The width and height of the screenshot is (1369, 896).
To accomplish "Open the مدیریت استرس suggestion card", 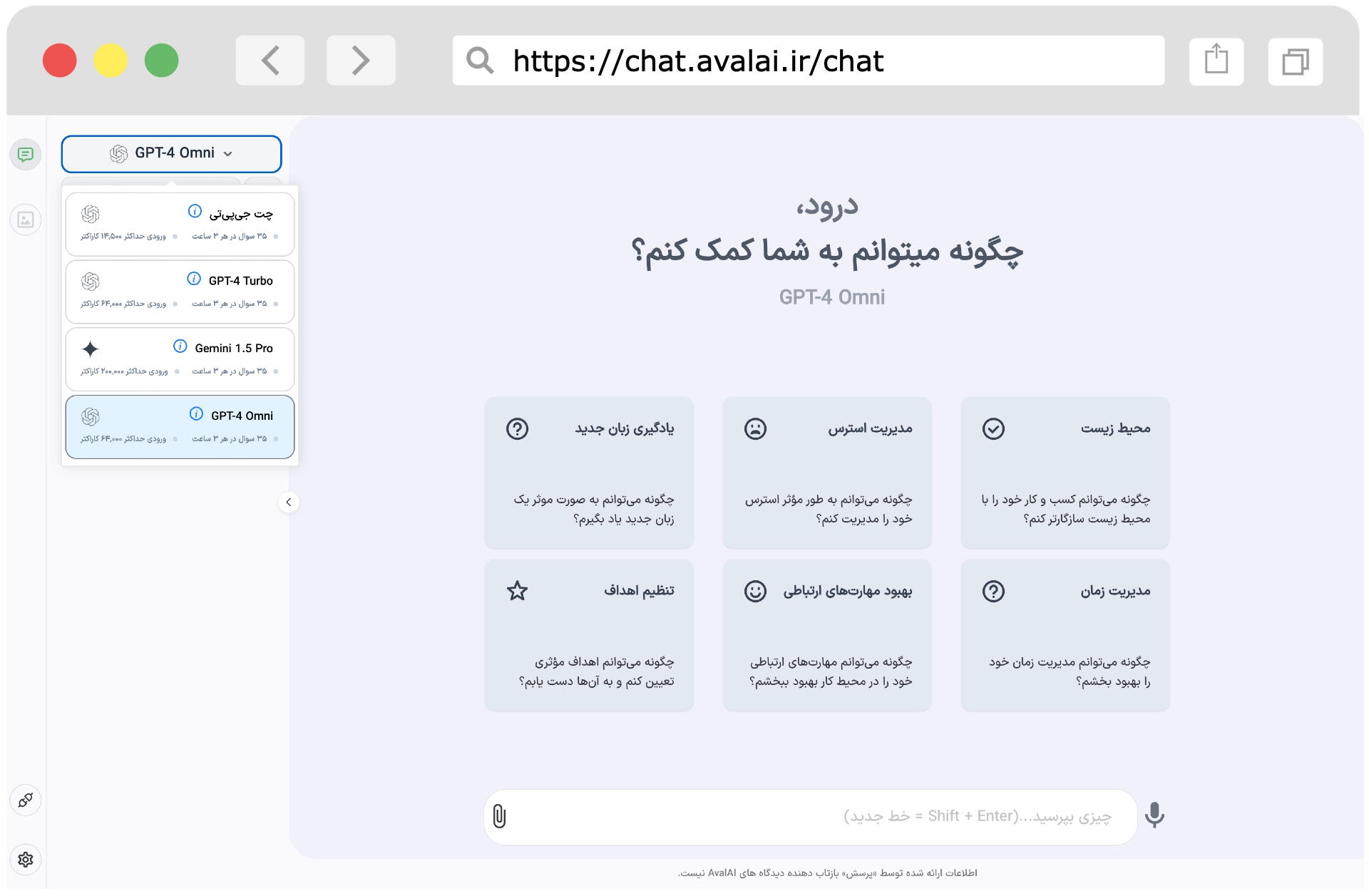I will pos(827,473).
